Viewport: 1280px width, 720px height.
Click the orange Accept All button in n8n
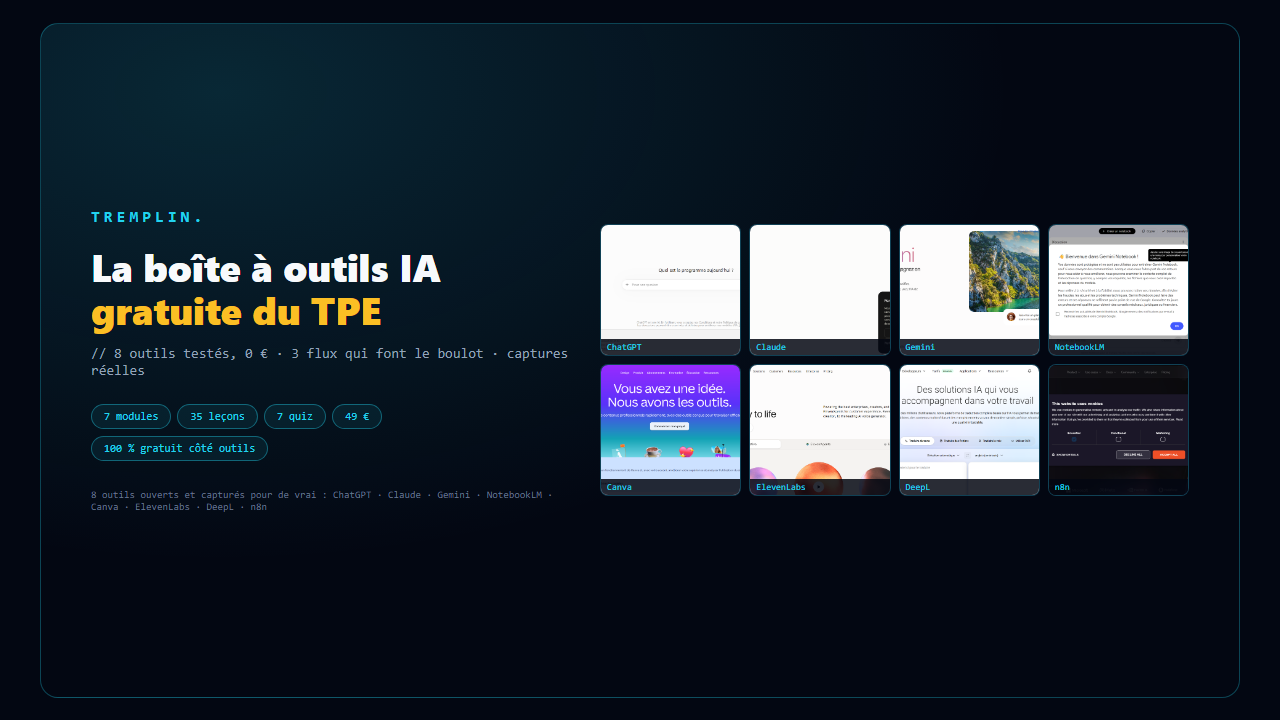(x=1168, y=454)
